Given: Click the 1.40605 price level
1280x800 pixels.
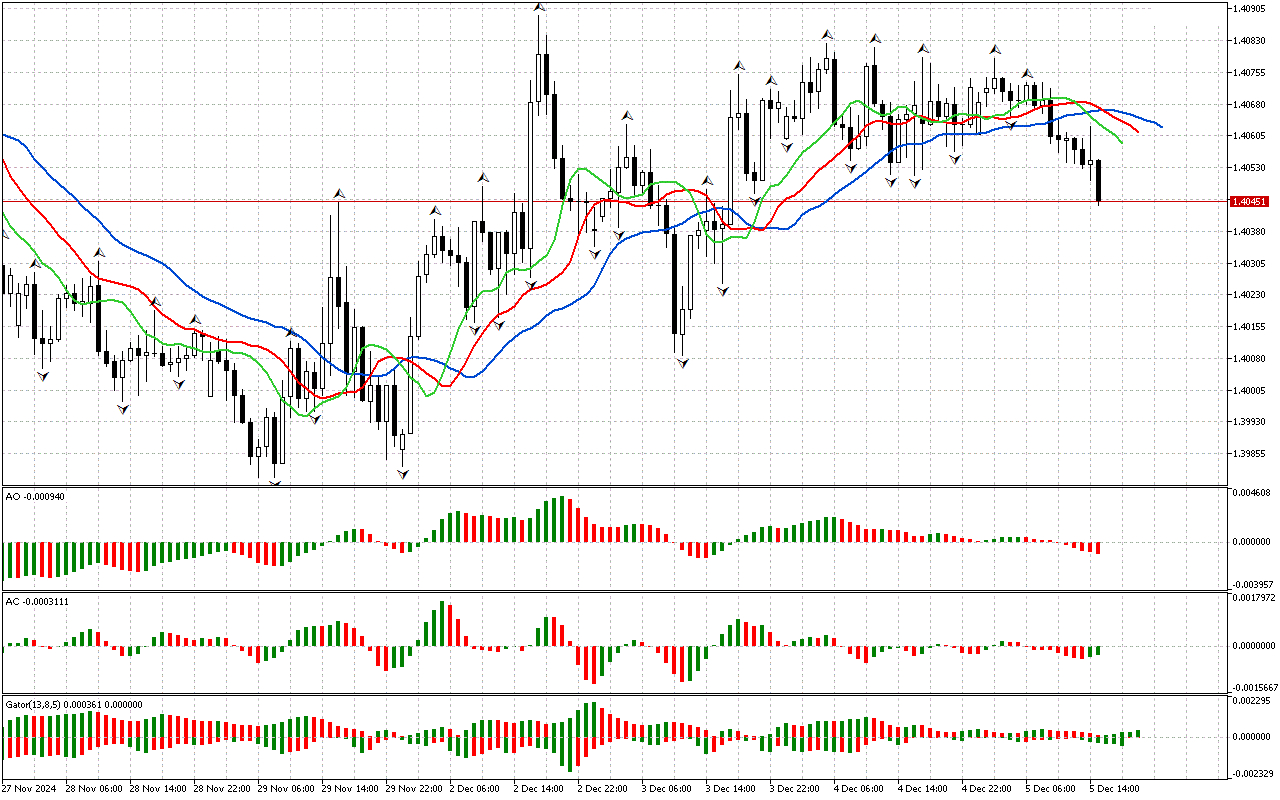Looking at the screenshot, I should tap(1250, 136).
